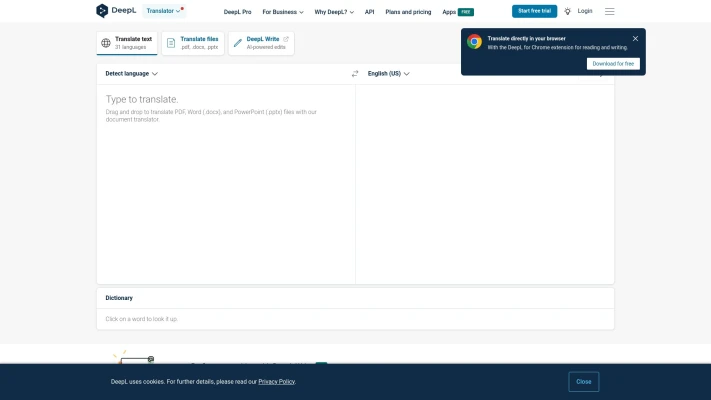Click the Chrome logo in the popup

tap(474, 42)
